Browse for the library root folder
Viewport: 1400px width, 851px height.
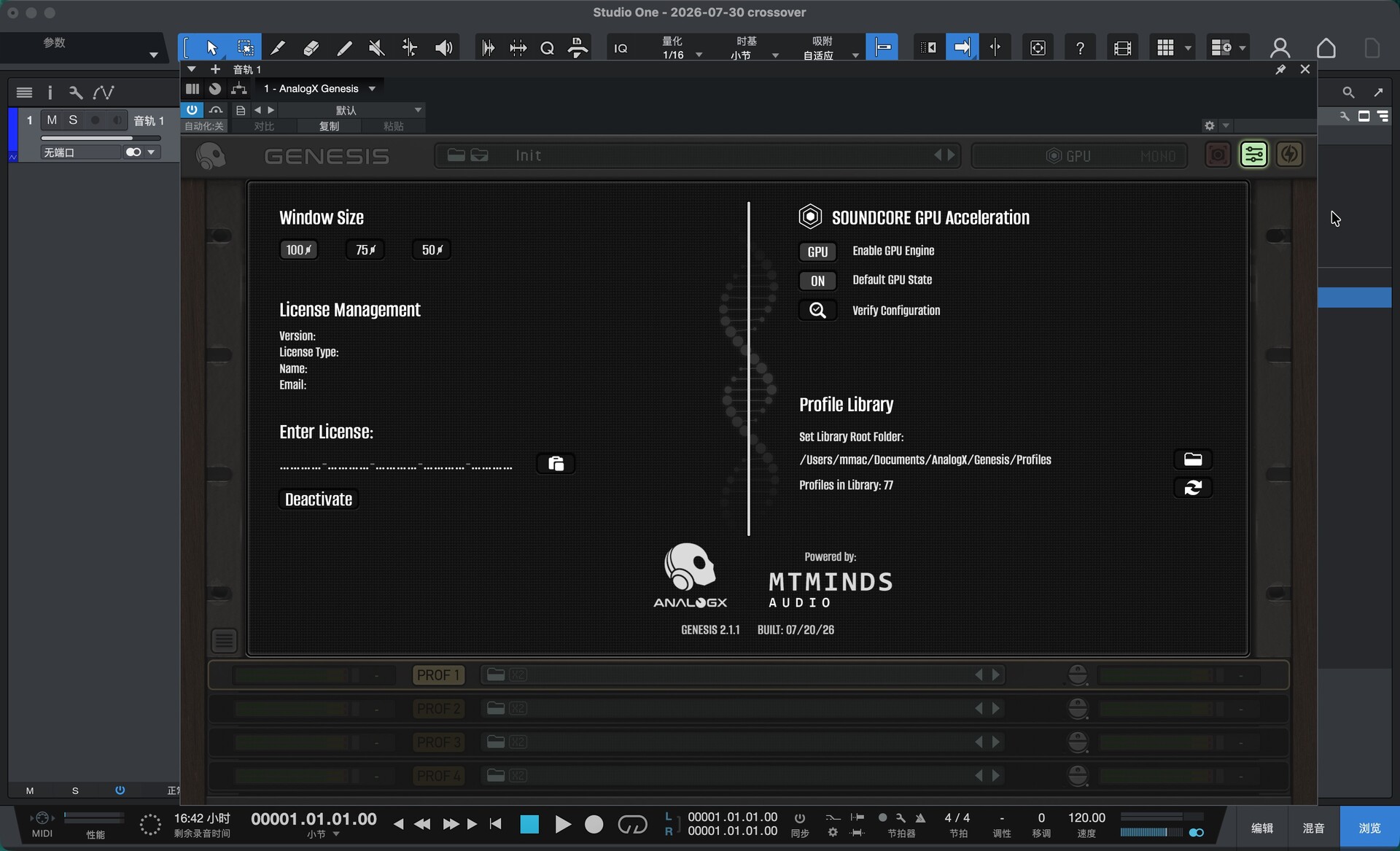[1193, 459]
